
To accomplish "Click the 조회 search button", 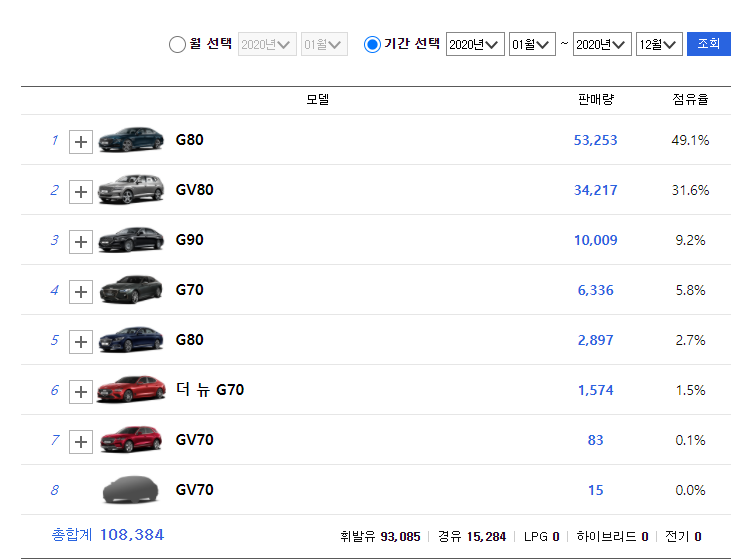I will pos(708,44).
